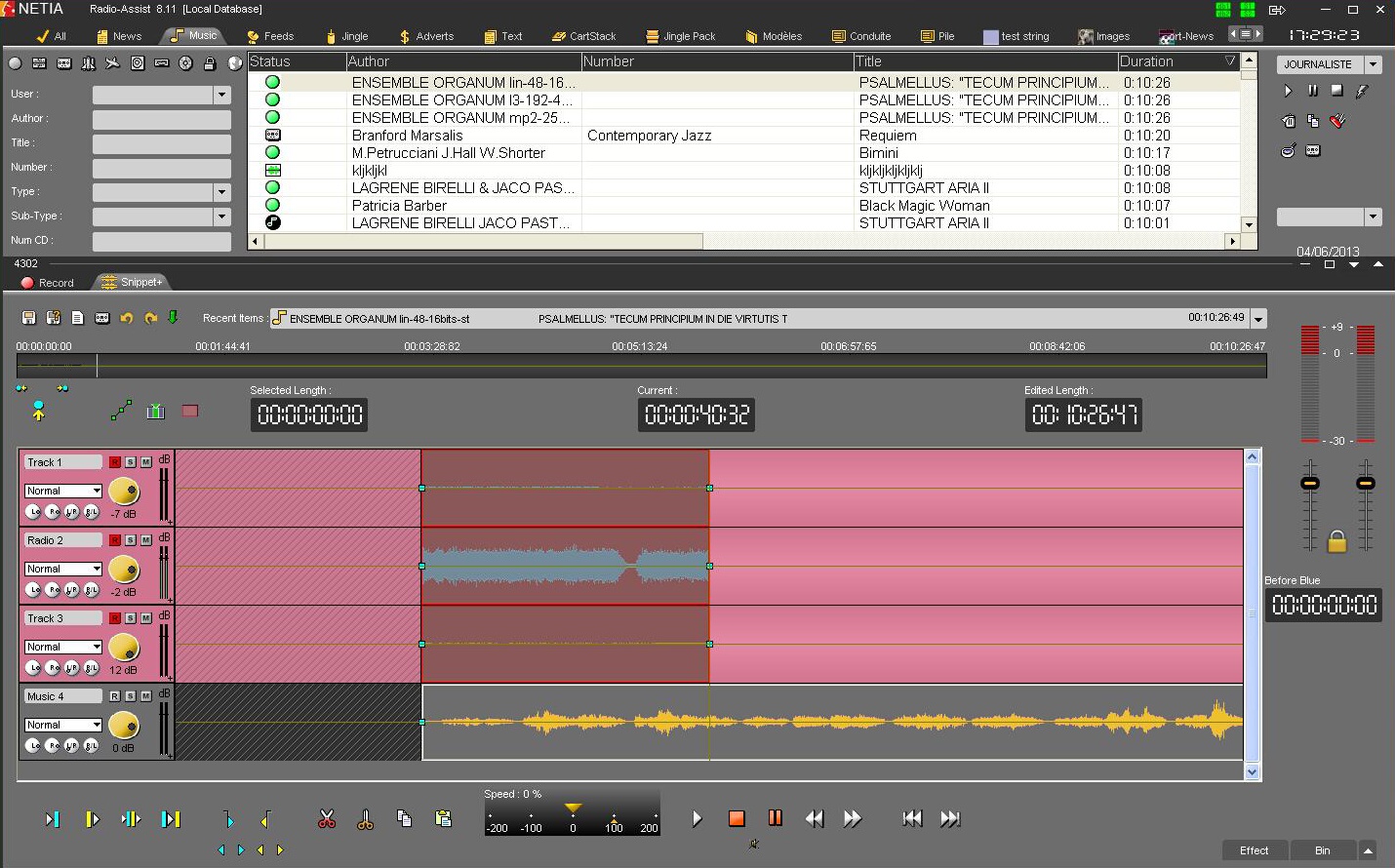Click the lock icon between the faders
Screen dimensions: 1395x868
click(x=1336, y=542)
